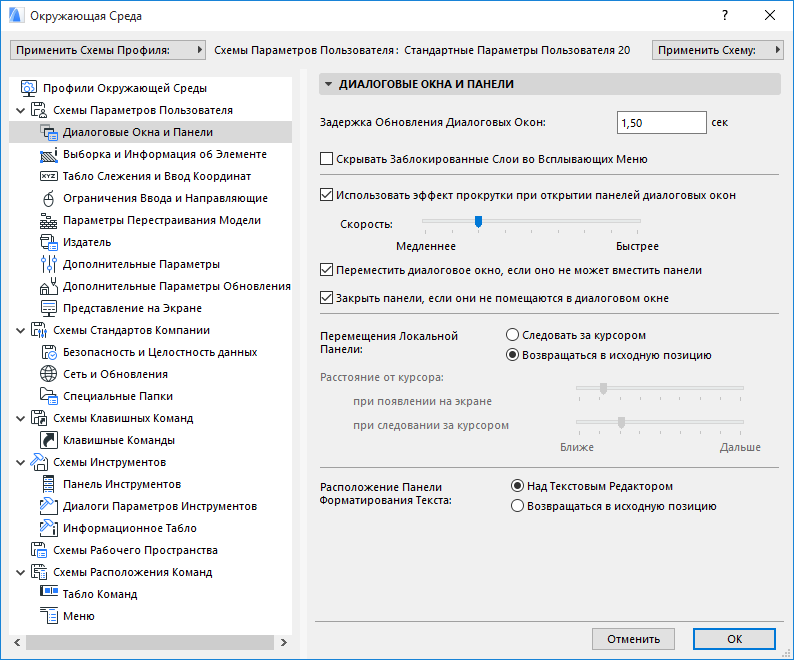This screenshot has width=794, height=660.
Task: Select Информационное Табло row label
Action: point(130,528)
